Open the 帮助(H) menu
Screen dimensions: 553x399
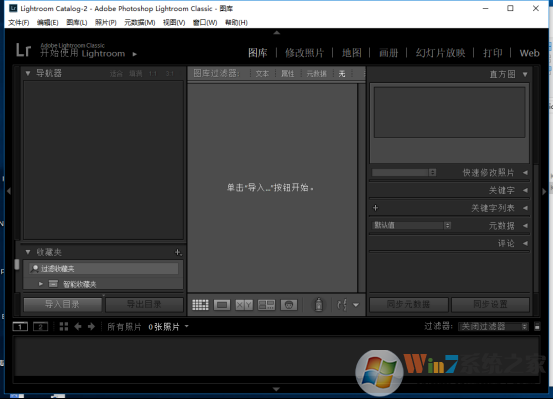click(x=236, y=23)
